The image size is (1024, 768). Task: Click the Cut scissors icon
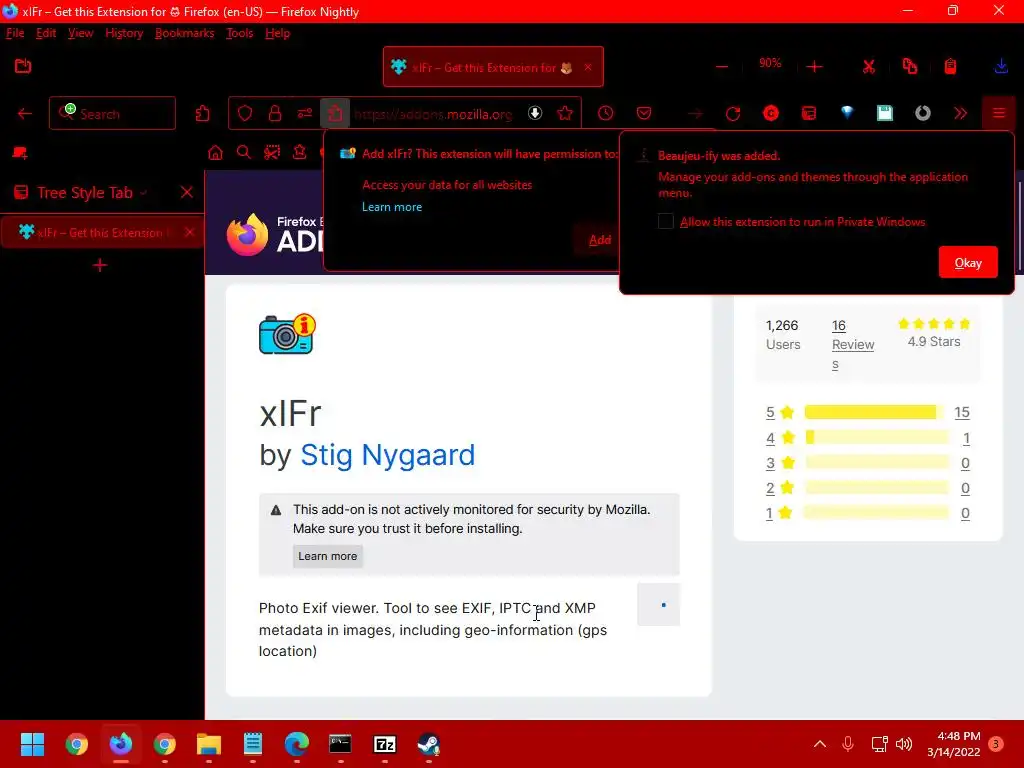869,67
